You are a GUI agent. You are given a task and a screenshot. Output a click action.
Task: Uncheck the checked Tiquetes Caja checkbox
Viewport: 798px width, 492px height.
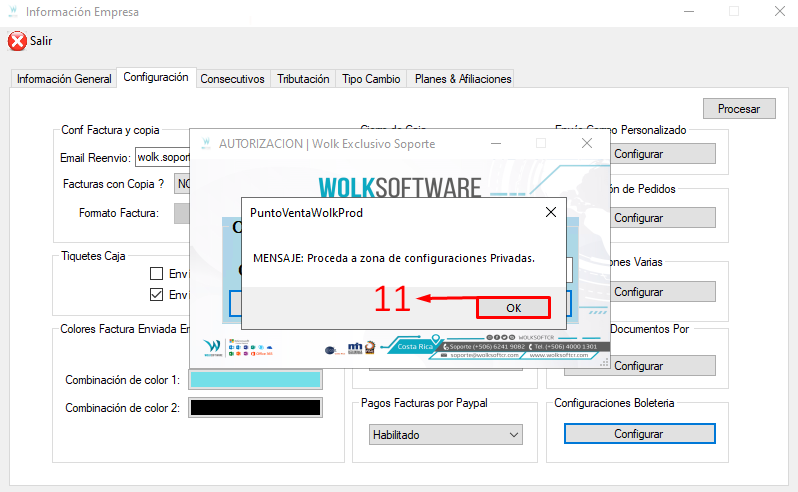[x=156, y=295]
